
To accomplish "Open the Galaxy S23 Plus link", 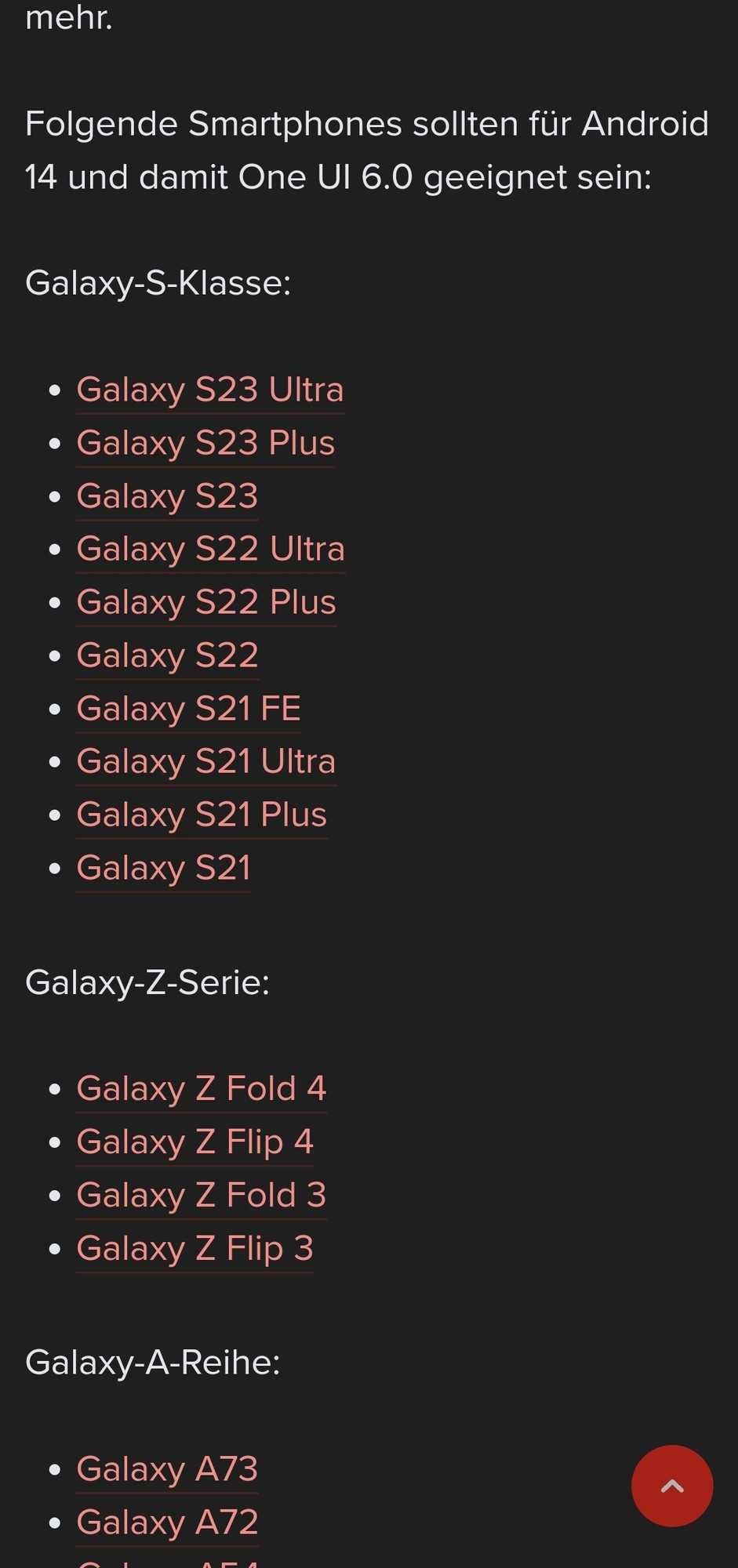I will (x=205, y=443).
